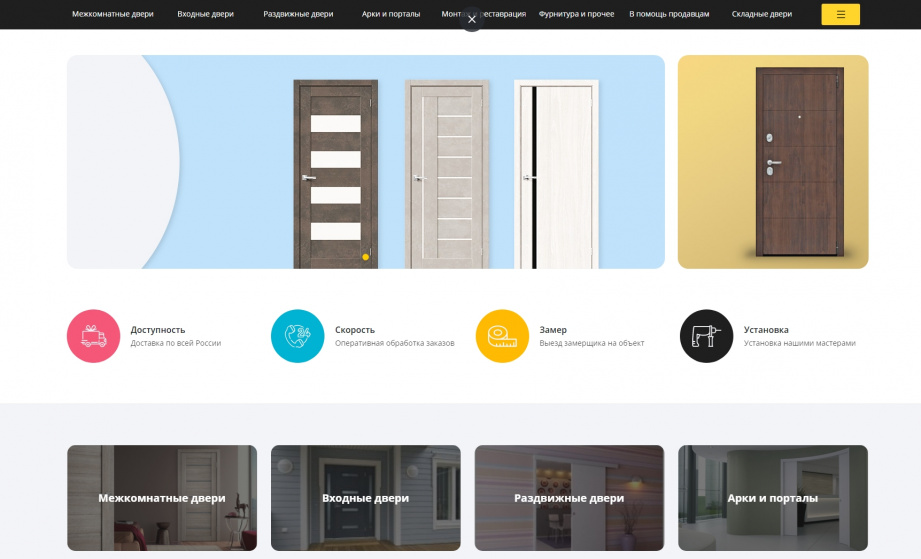Click the dark brown door with glass inserts

tap(335, 174)
